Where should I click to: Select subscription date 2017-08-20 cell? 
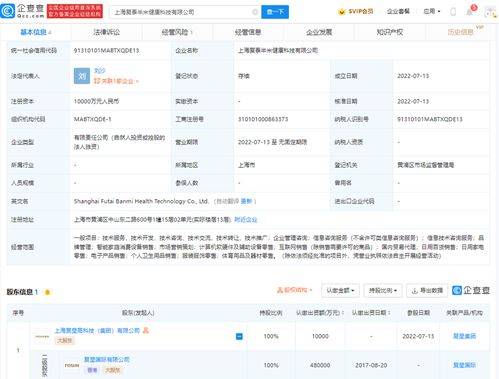point(371,365)
